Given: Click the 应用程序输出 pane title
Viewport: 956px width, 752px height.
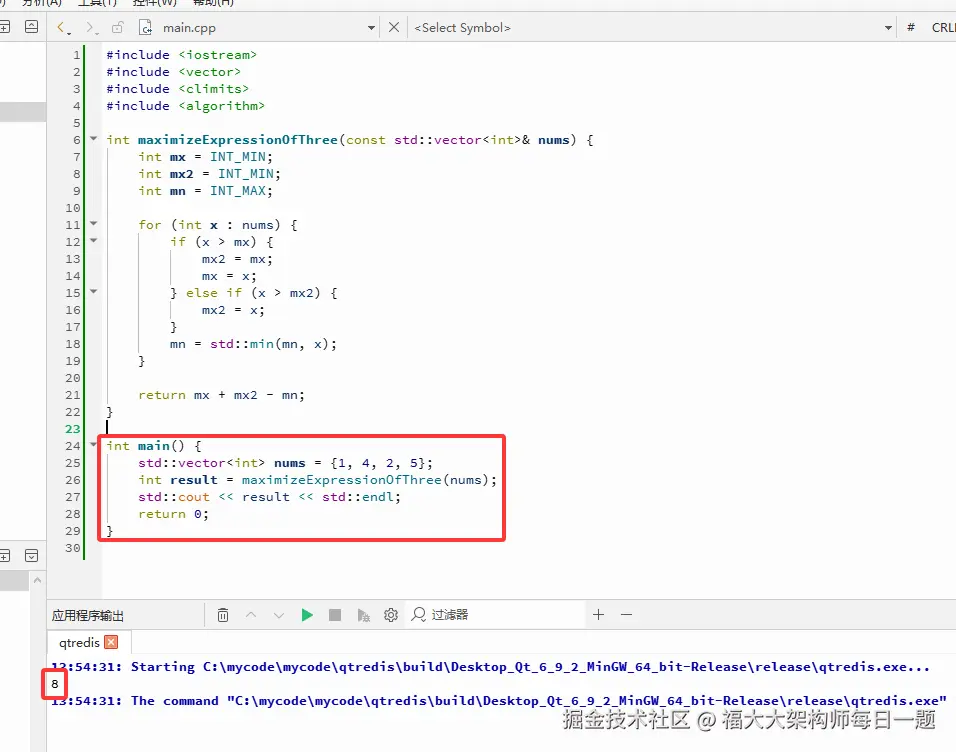Looking at the screenshot, I should click(88, 615).
